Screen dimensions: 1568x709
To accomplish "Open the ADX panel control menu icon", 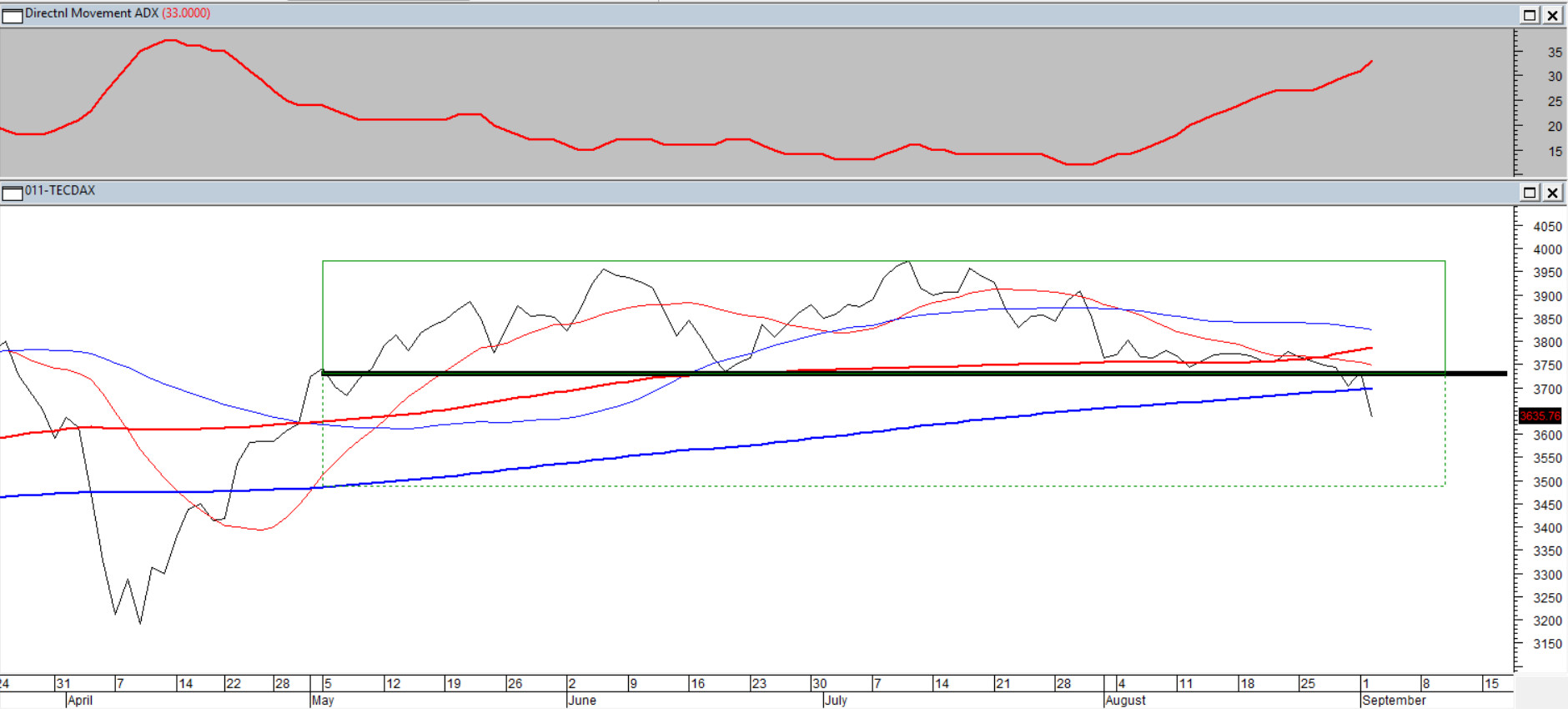I will coord(12,15).
